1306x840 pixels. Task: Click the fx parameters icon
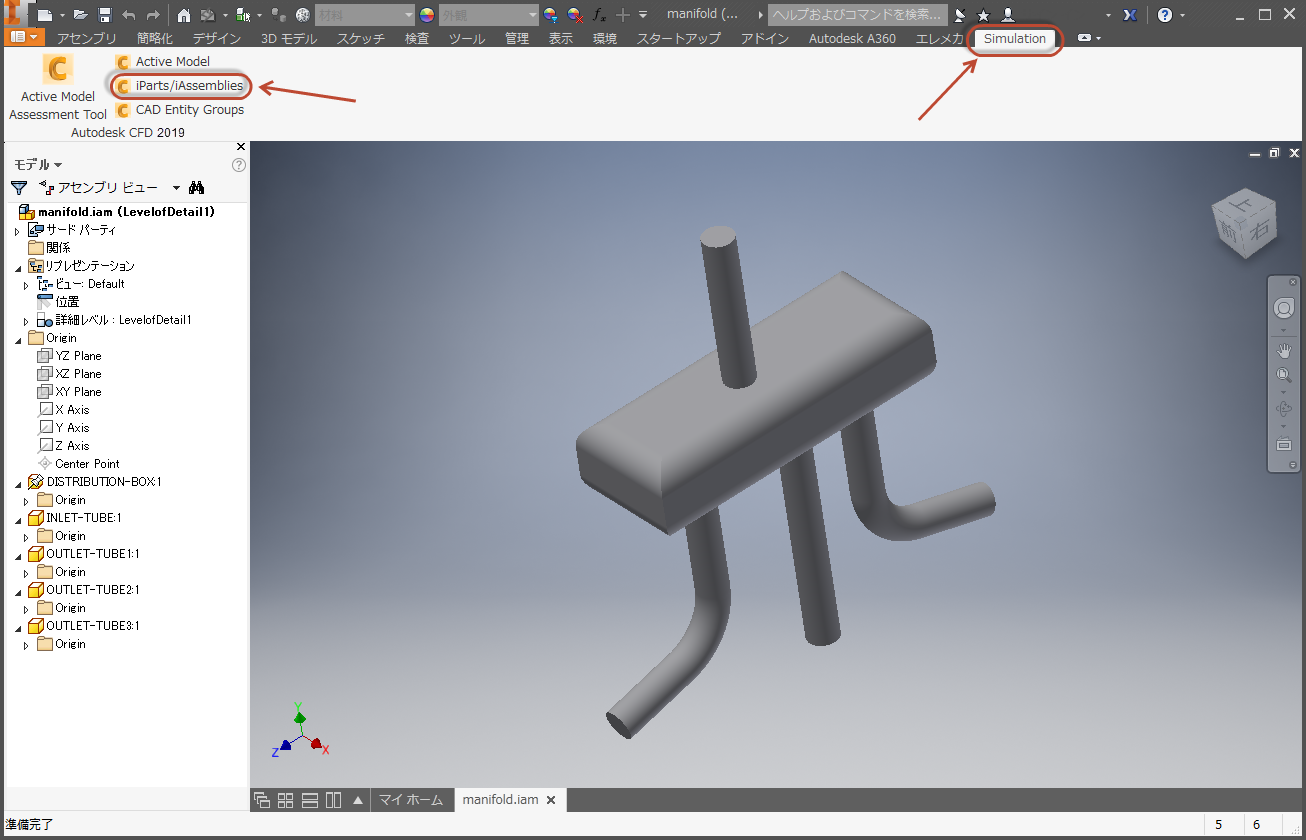[x=599, y=15]
